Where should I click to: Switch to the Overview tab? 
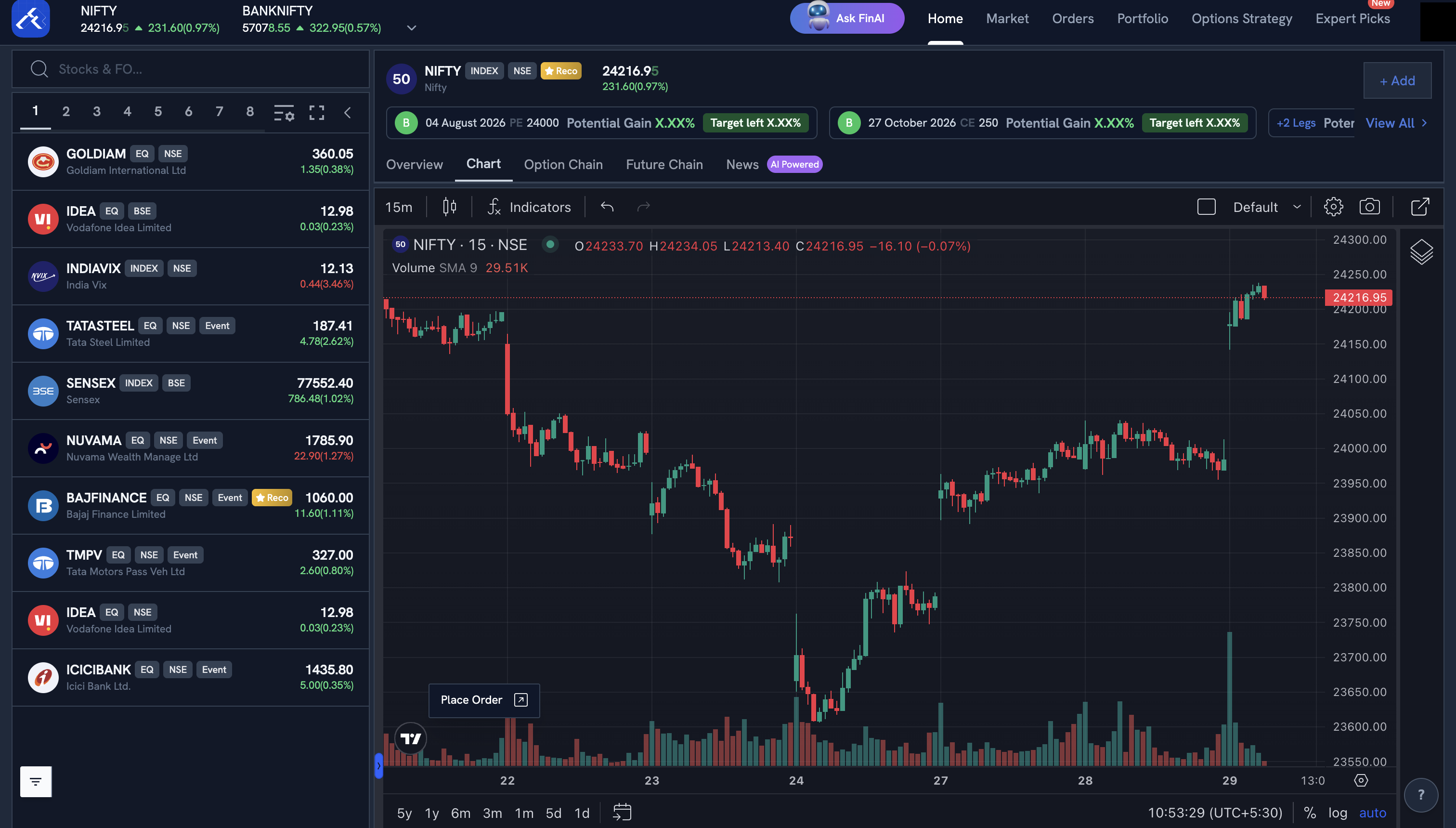tap(414, 164)
